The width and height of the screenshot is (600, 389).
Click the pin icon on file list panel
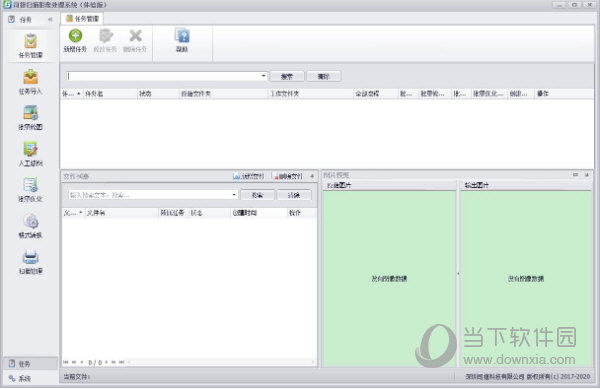[312, 176]
